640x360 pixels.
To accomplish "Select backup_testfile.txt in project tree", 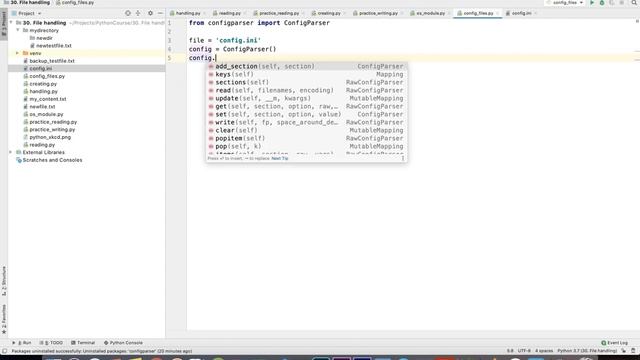I will 52,61.
